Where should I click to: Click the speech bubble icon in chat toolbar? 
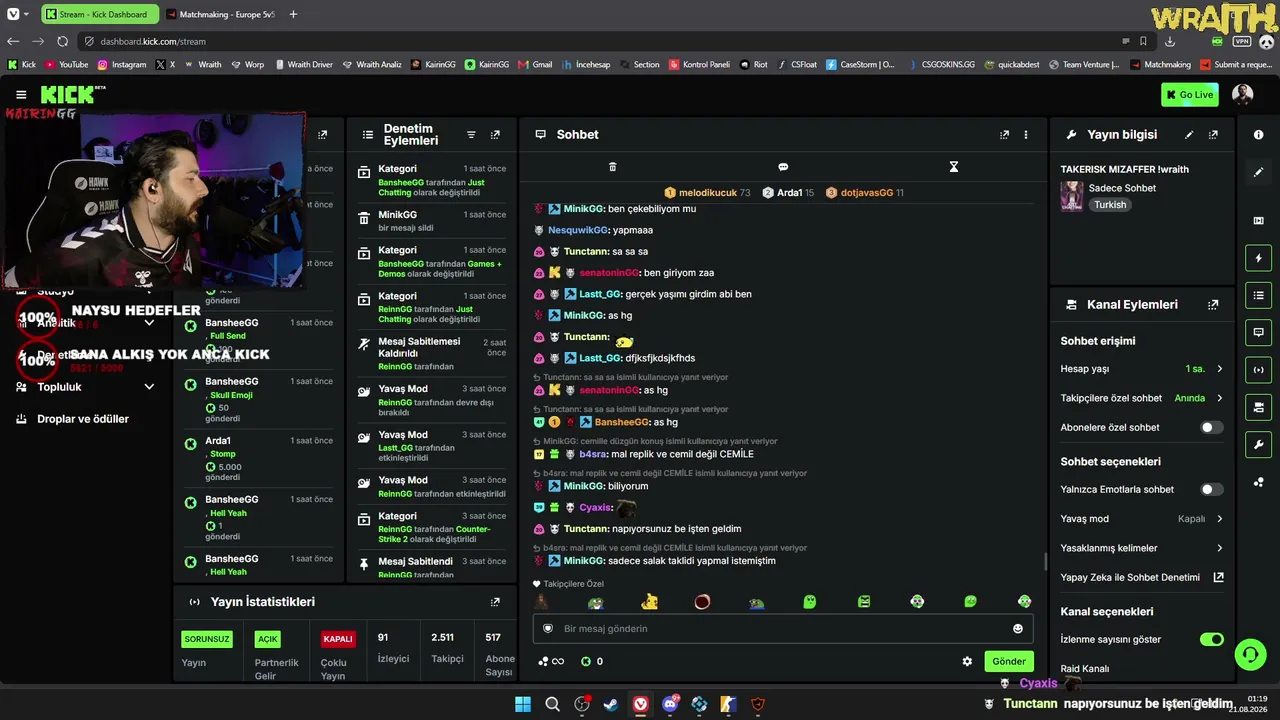point(783,167)
